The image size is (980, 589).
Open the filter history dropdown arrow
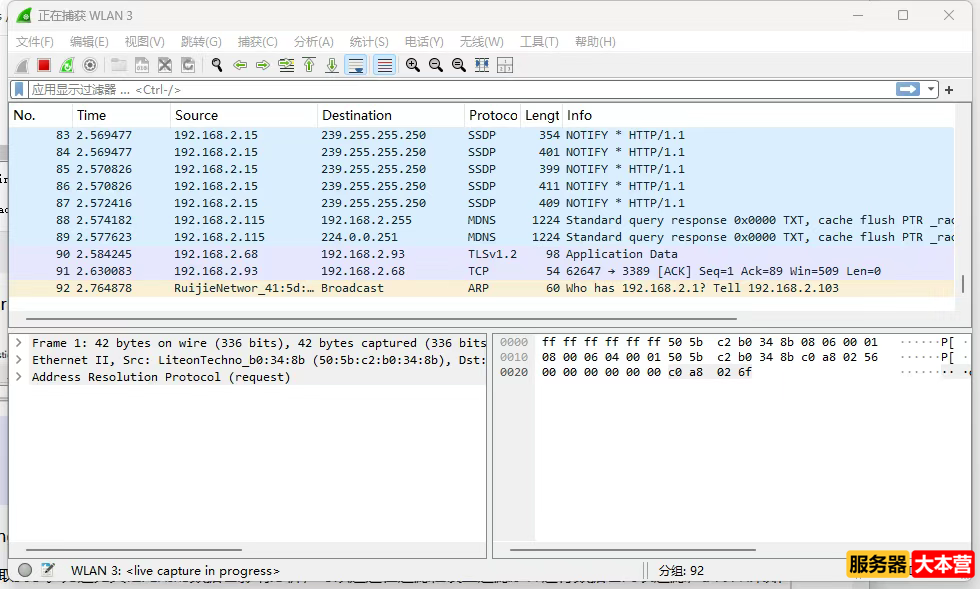coord(932,90)
